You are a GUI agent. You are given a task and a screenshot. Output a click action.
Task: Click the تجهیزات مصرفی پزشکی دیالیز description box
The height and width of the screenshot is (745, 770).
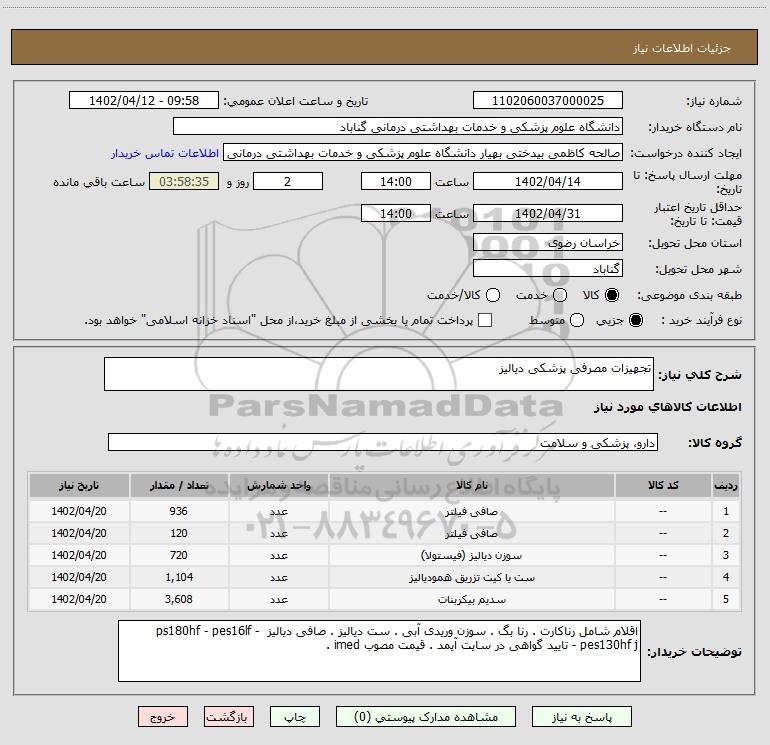click(x=379, y=374)
